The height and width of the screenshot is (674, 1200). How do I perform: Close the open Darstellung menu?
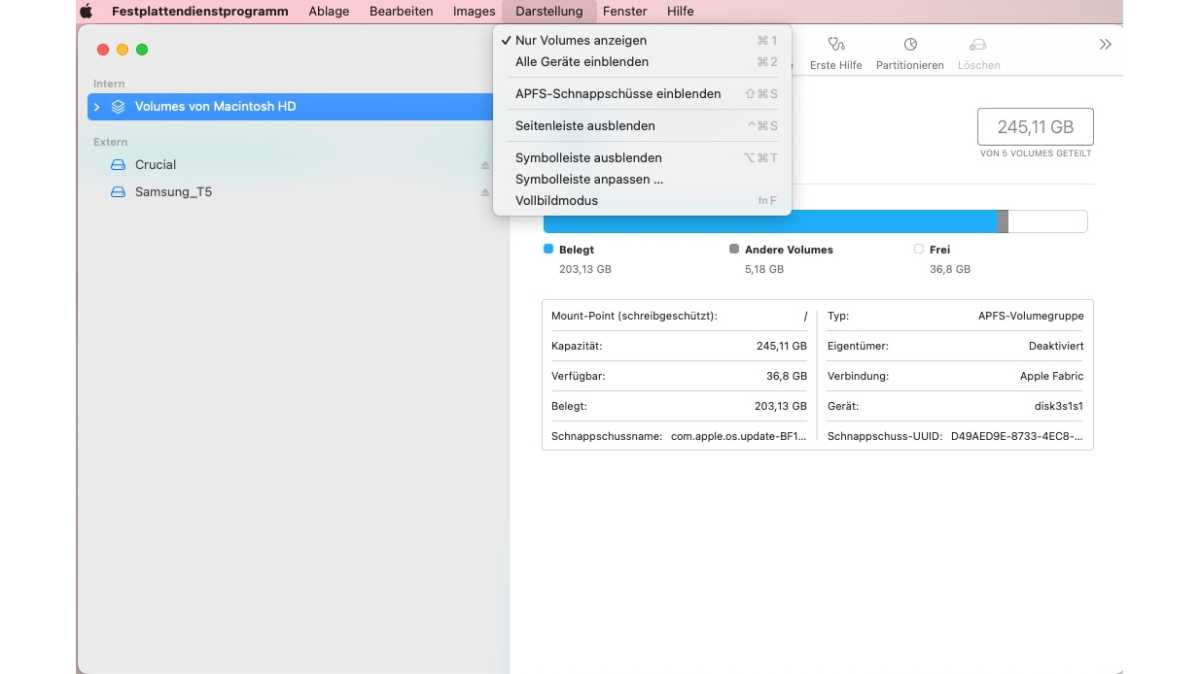coord(549,11)
